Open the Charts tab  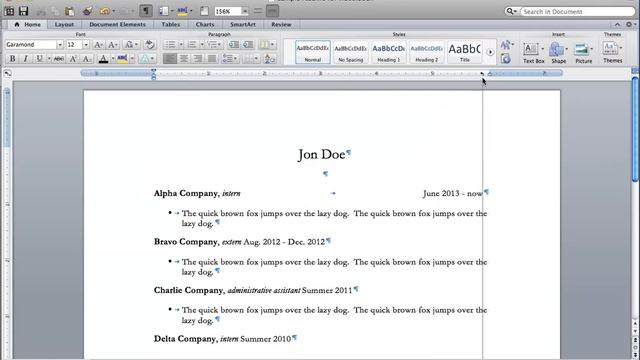204,24
